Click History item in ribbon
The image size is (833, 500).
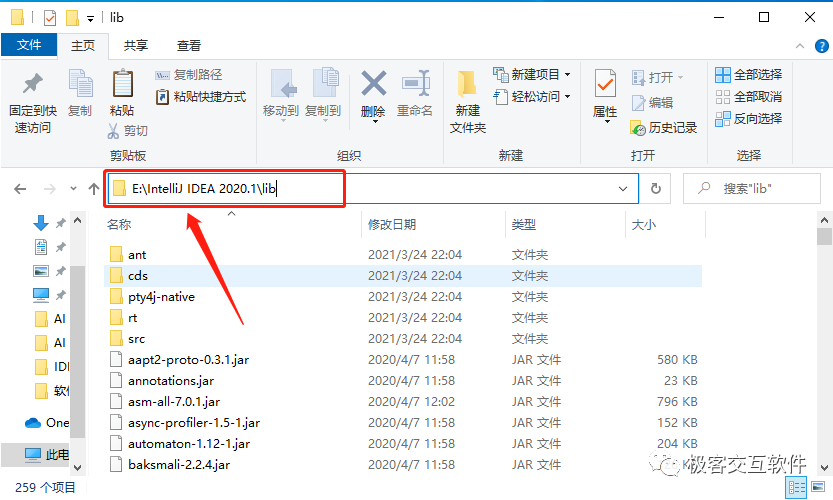point(664,128)
